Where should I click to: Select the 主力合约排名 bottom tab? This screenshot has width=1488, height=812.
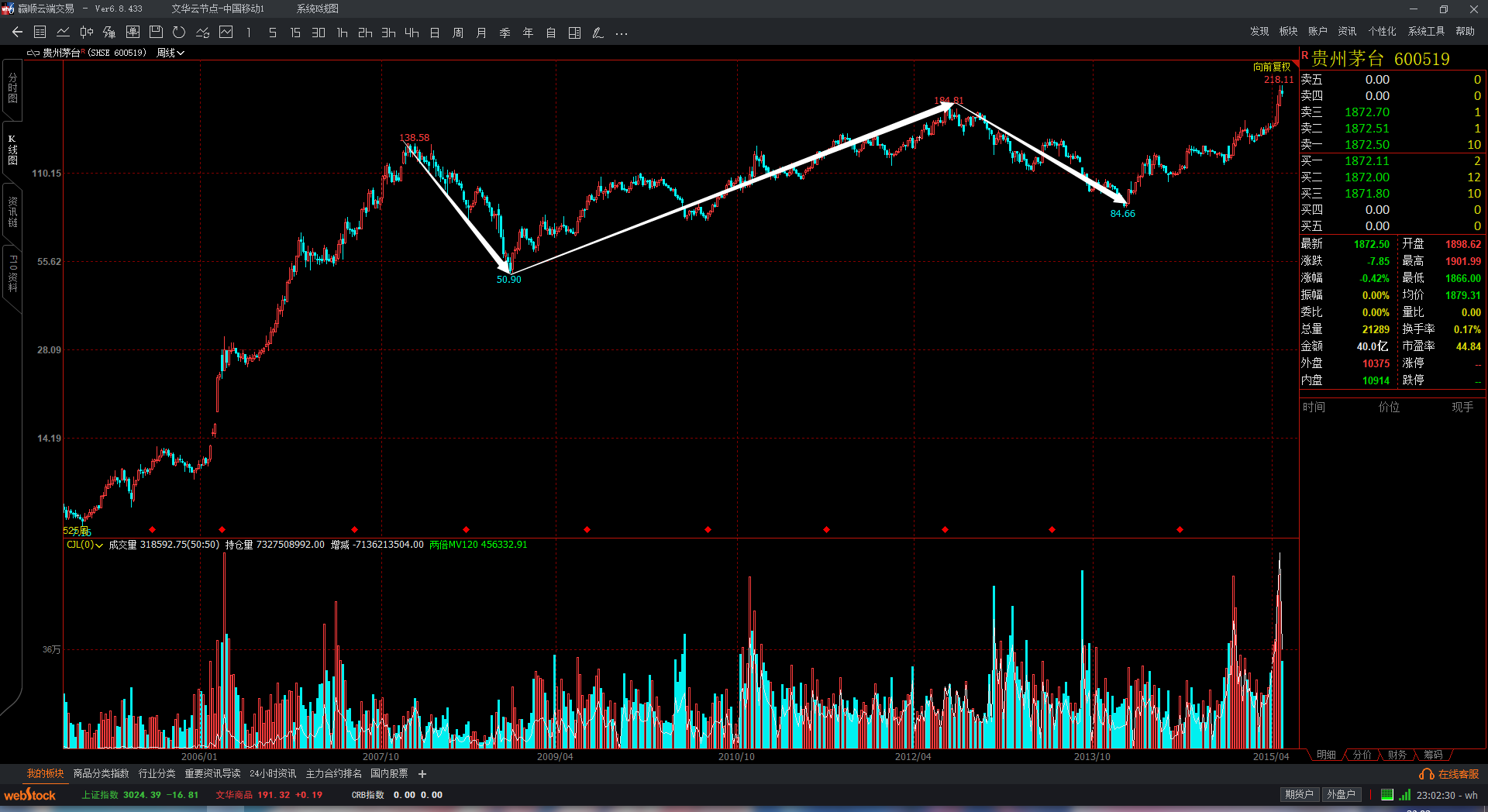tap(333, 773)
